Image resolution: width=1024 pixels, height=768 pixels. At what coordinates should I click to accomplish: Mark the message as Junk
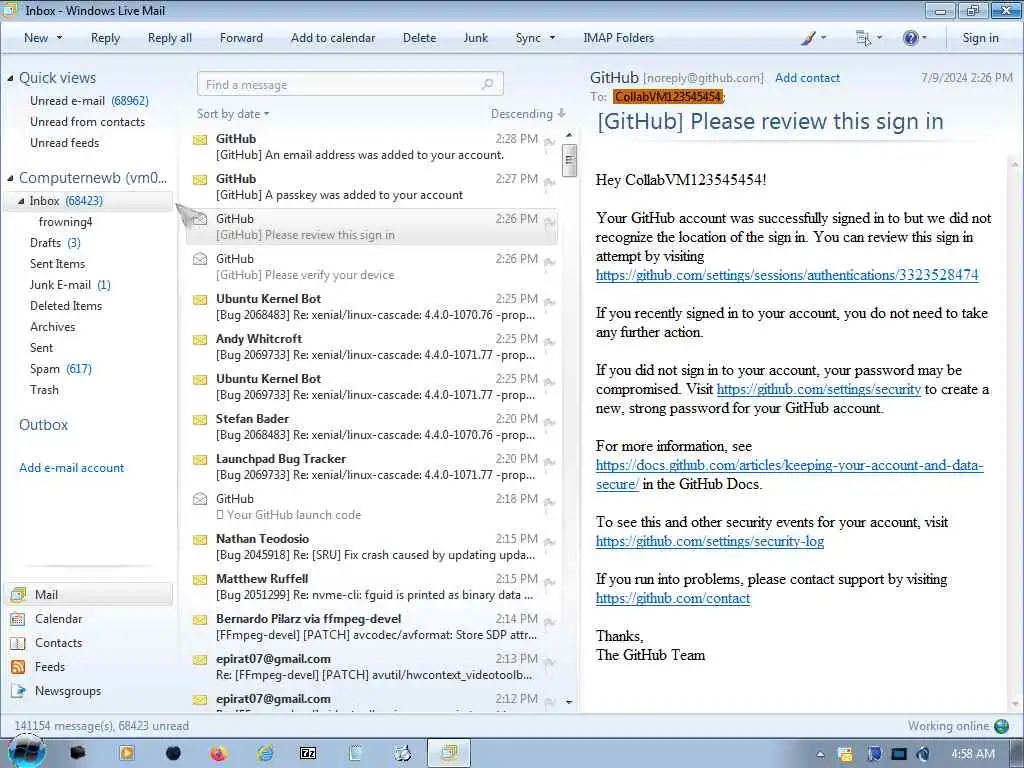(x=475, y=38)
